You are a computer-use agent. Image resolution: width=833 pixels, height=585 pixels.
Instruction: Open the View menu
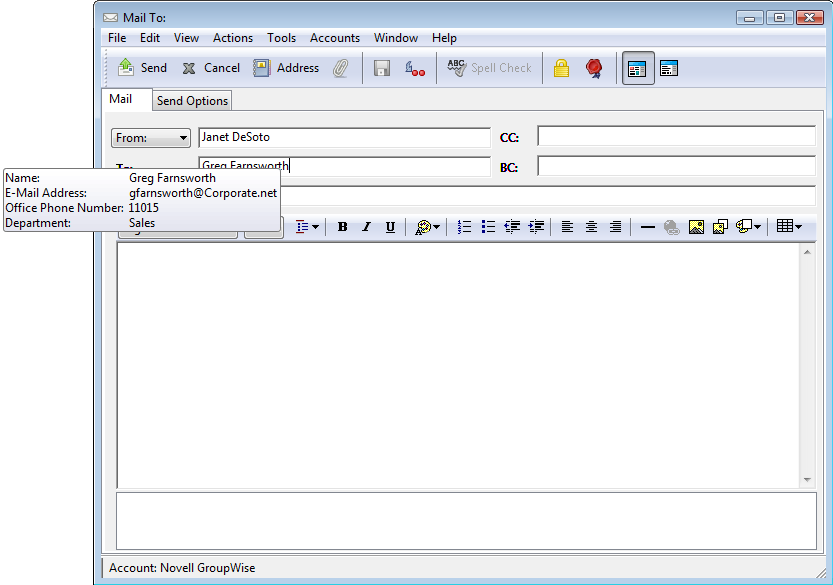(x=186, y=38)
